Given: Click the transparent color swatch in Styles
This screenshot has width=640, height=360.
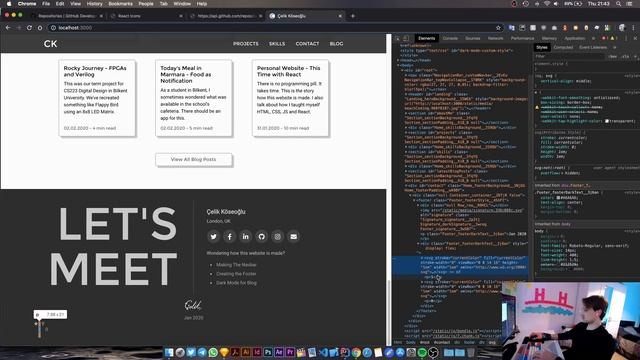Looking at the screenshot, I should click(x=607, y=121).
